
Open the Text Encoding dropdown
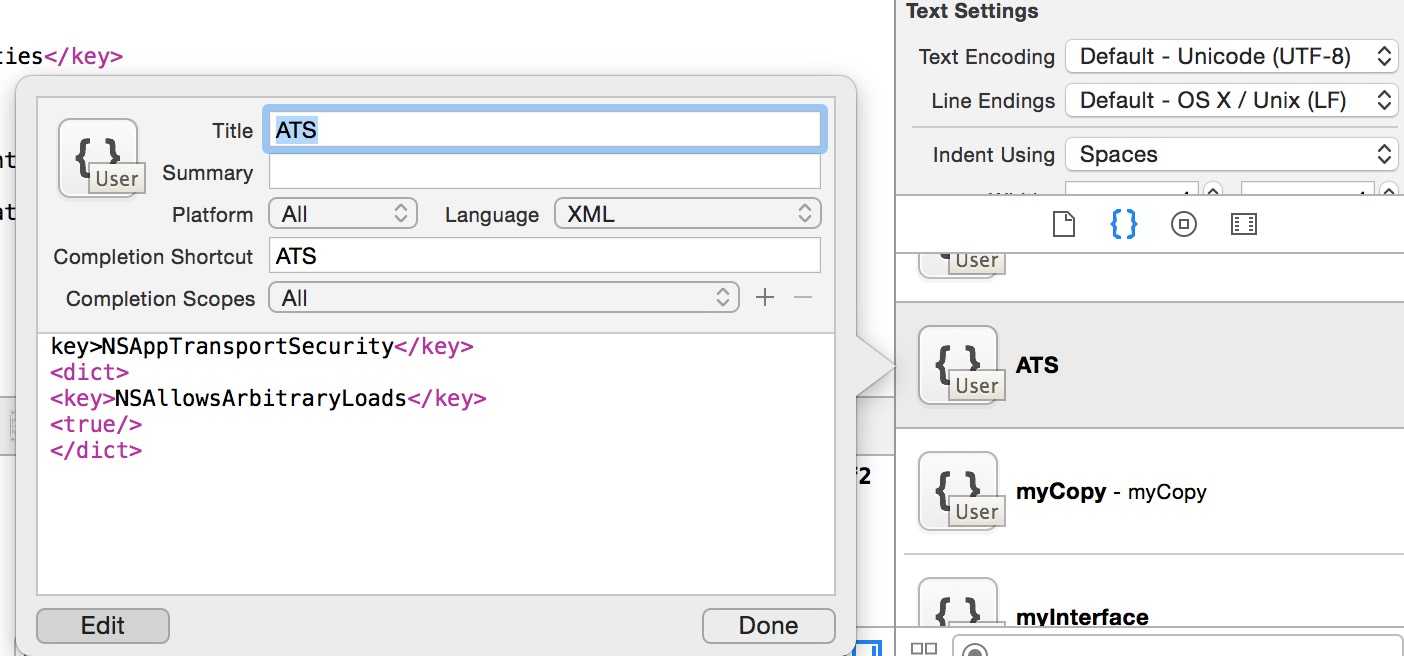click(x=1231, y=57)
